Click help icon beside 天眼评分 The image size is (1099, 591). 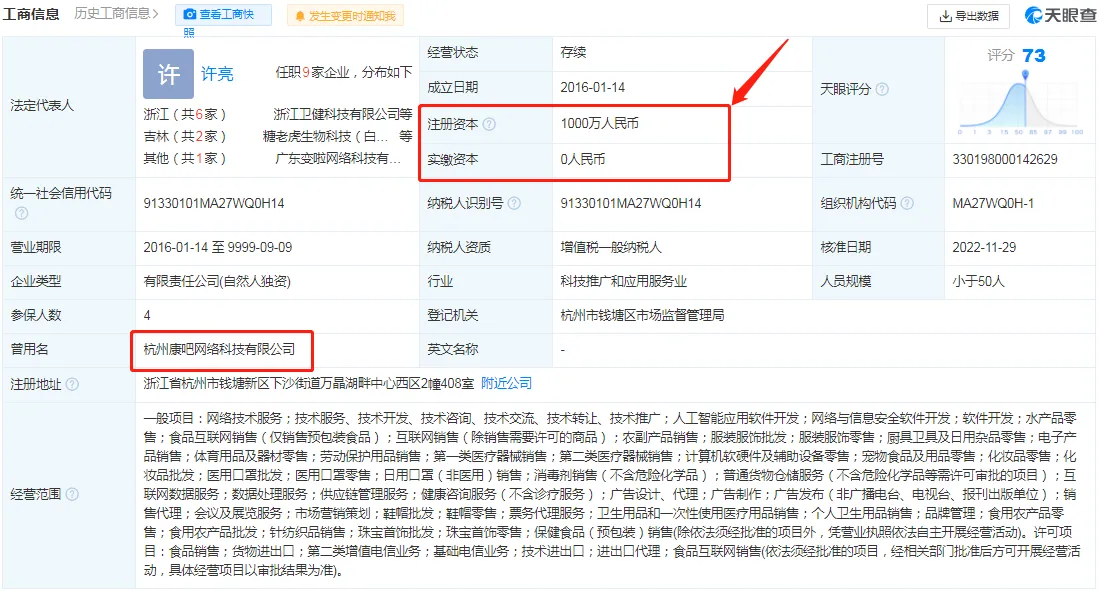tap(882, 89)
